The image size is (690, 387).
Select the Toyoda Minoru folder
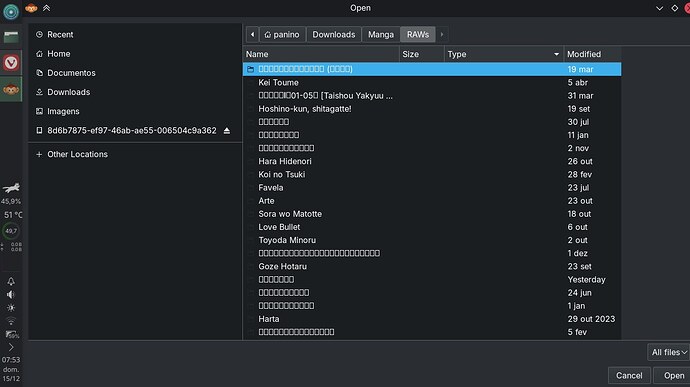[x=432, y=240]
